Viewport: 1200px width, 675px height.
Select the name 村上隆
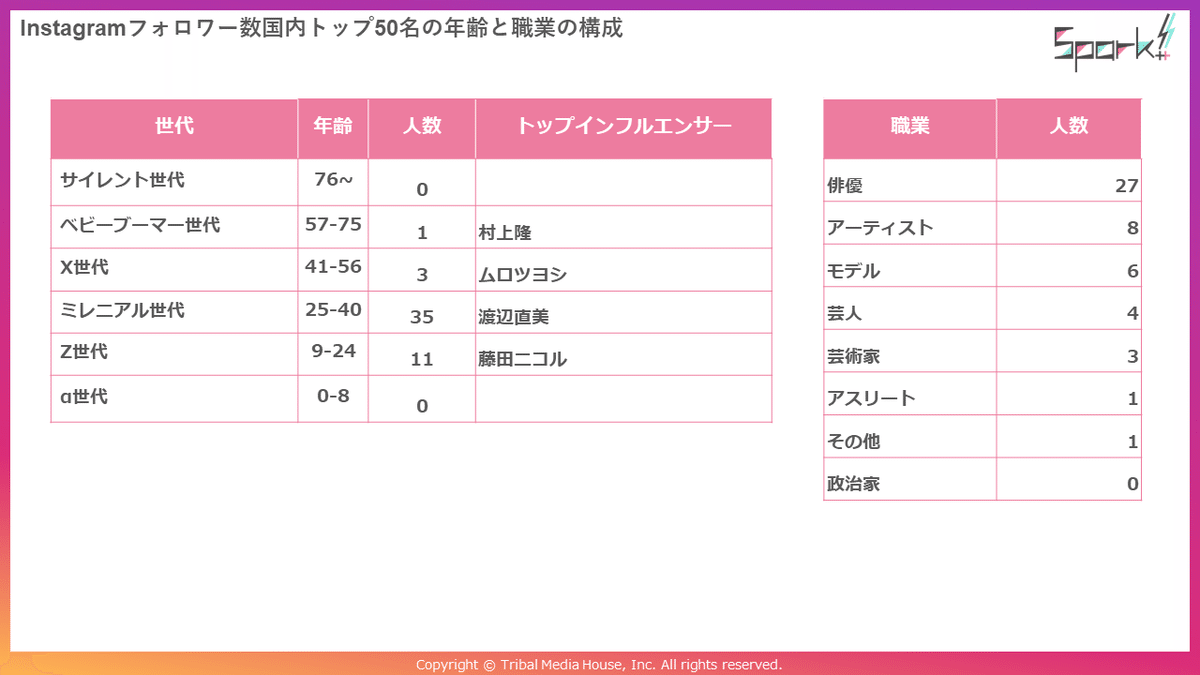505,233
